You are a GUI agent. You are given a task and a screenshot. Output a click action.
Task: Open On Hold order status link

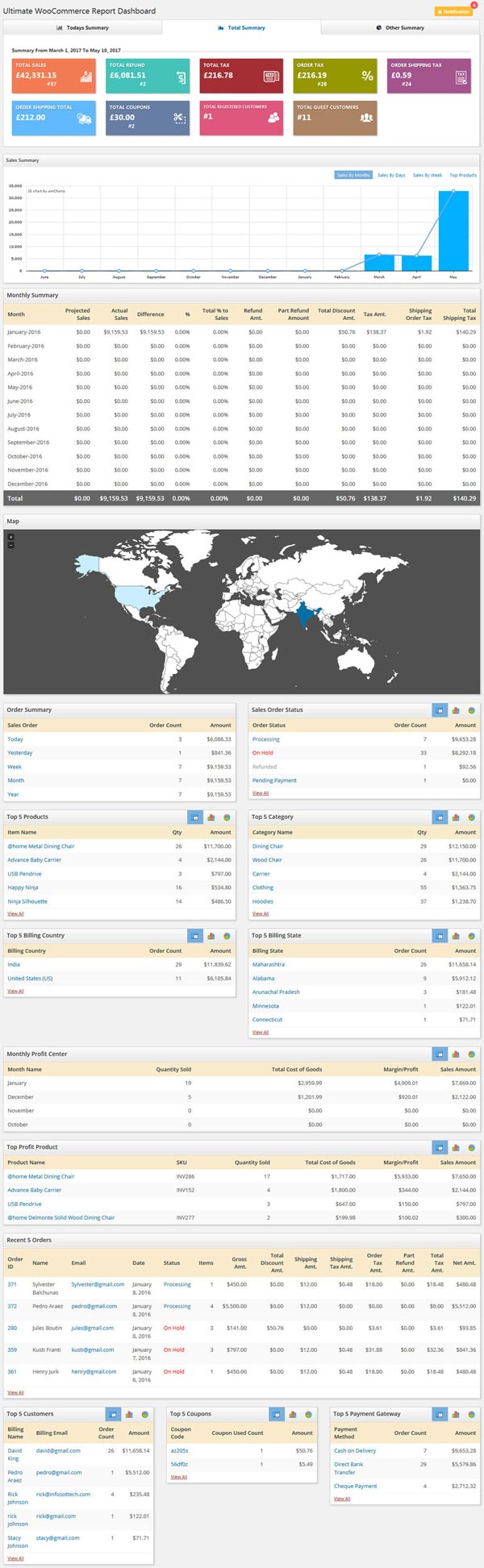263,753
